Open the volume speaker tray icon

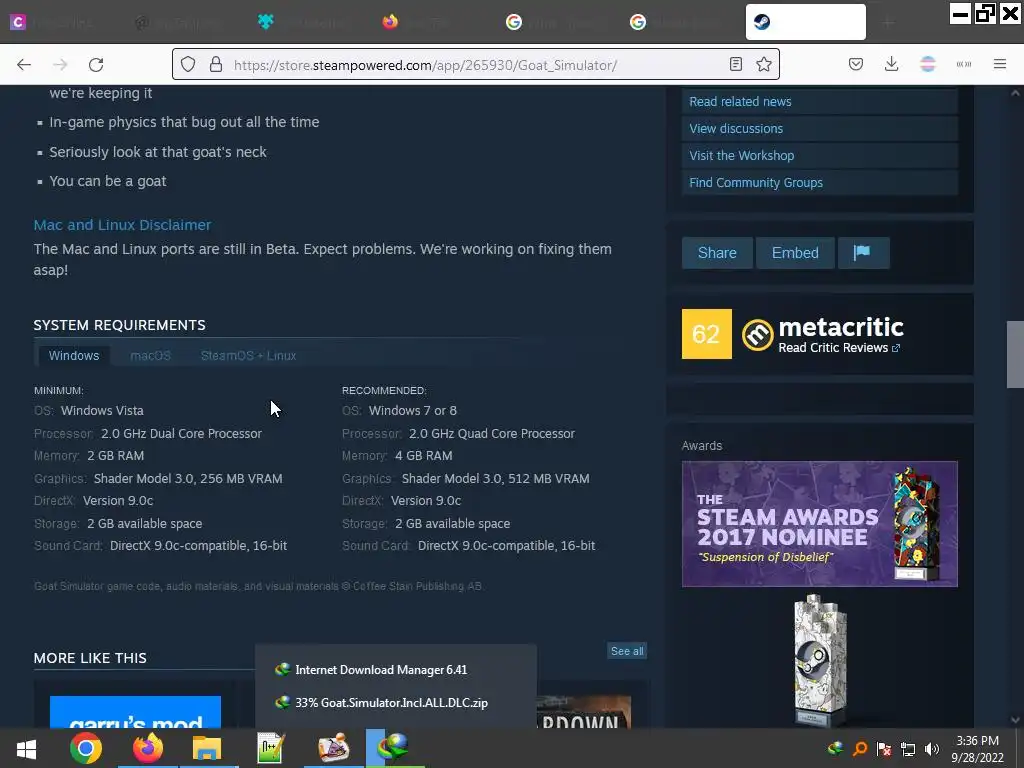coord(932,748)
